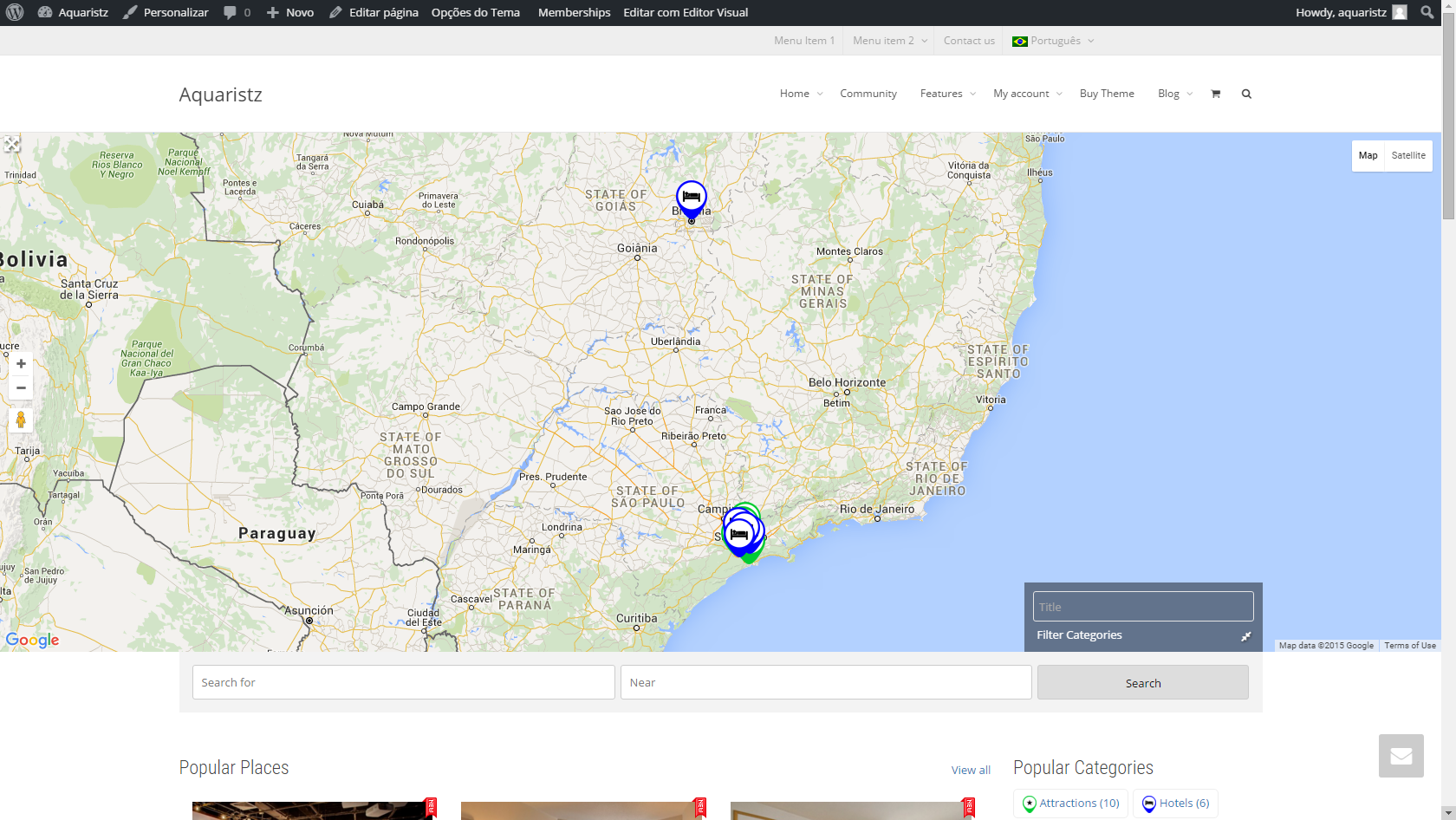Expand the Menu item 2 dropdown
The height and width of the screenshot is (820, 1456).
click(890, 41)
